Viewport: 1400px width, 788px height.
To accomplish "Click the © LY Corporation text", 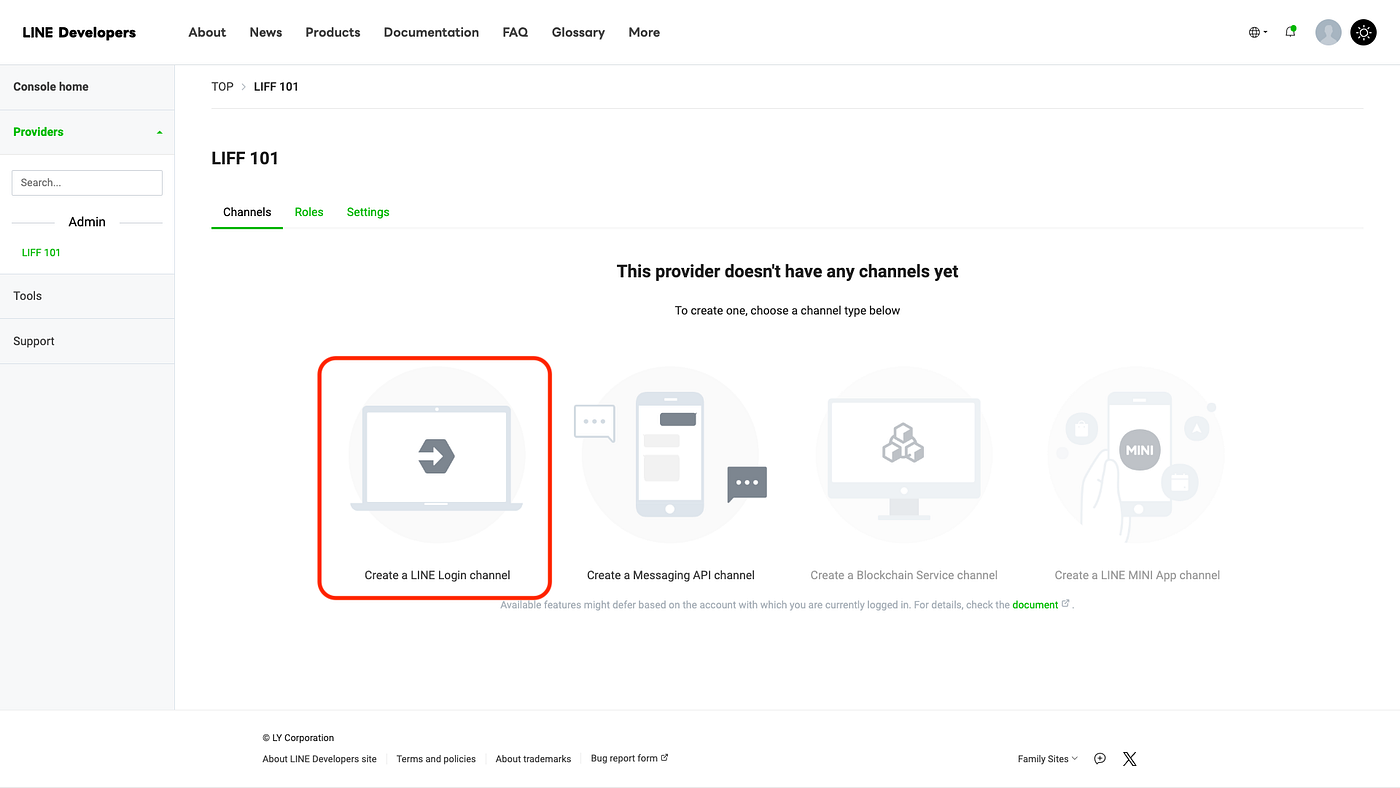I will 298,738.
